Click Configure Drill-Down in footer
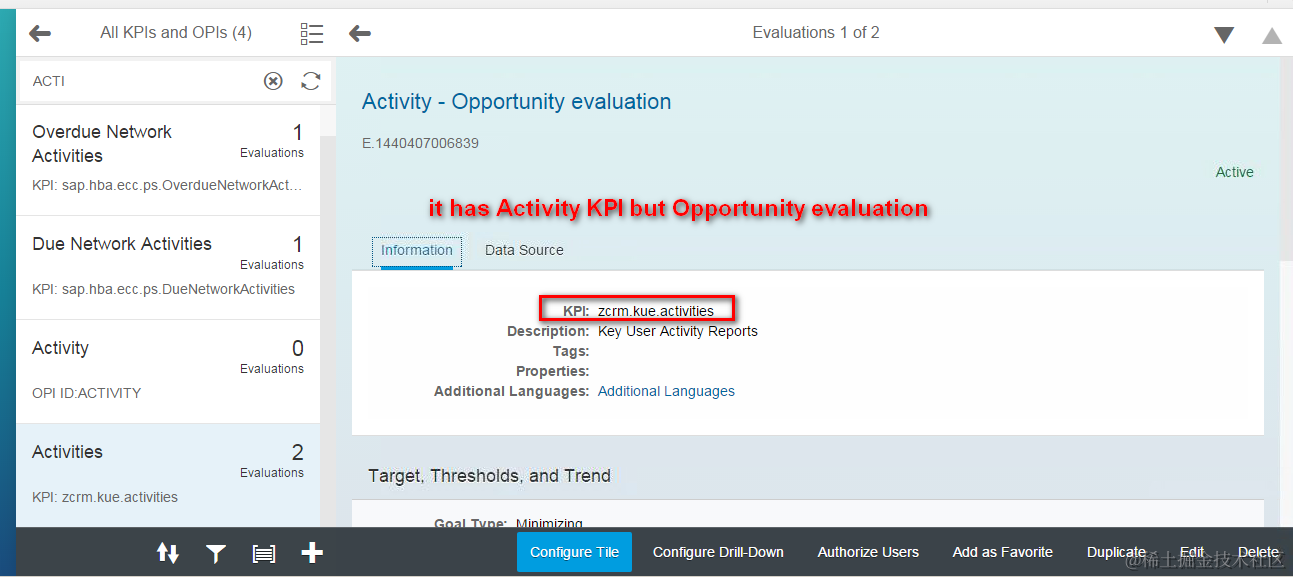The width and height of the screenshot is (1293, 578). point(718,552)
